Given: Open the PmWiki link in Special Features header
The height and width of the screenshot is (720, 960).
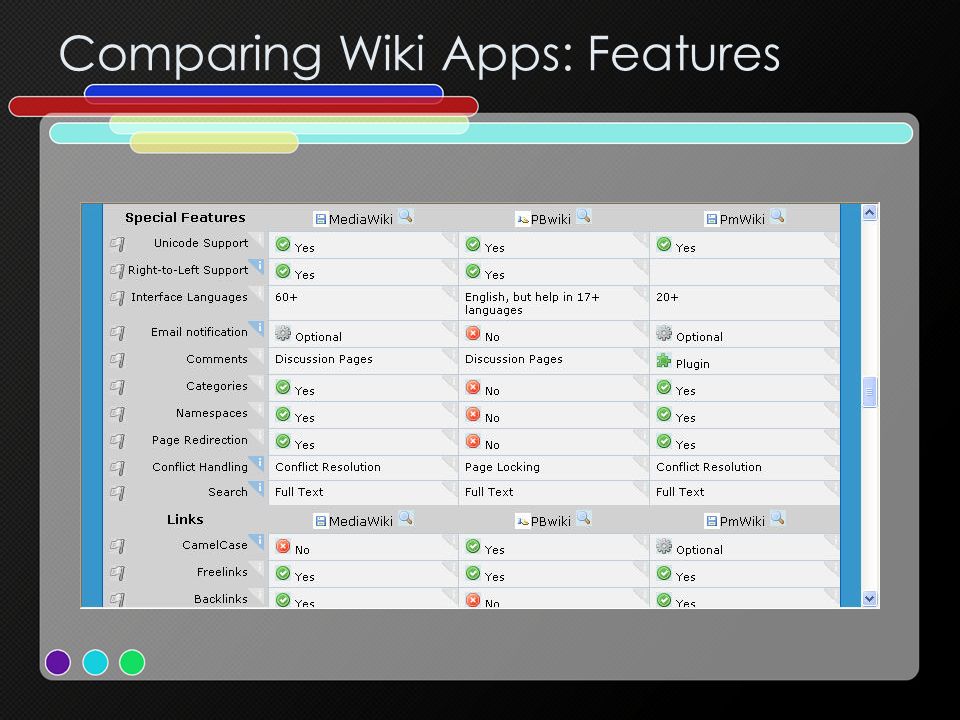Looking at the screenshot, I should click(x=742, y=219).
